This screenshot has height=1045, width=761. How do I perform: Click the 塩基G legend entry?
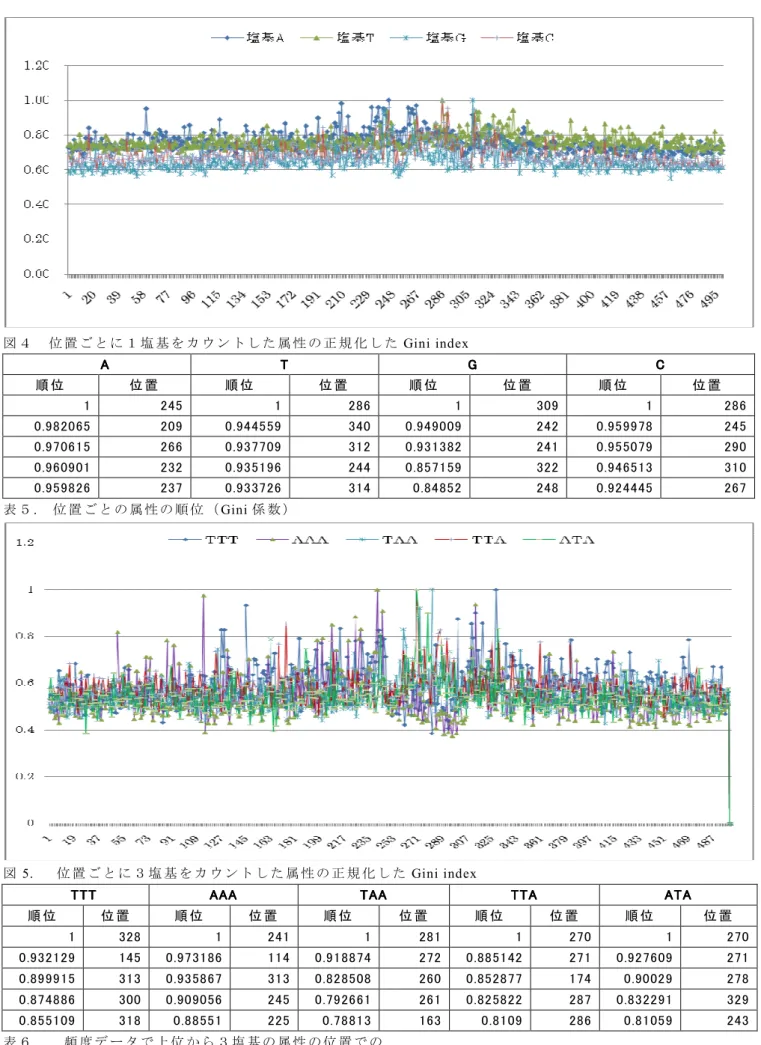(428, 38)
